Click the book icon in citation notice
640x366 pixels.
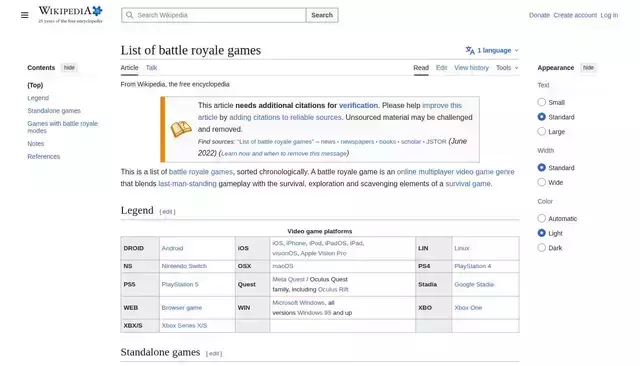click(181, 129)
